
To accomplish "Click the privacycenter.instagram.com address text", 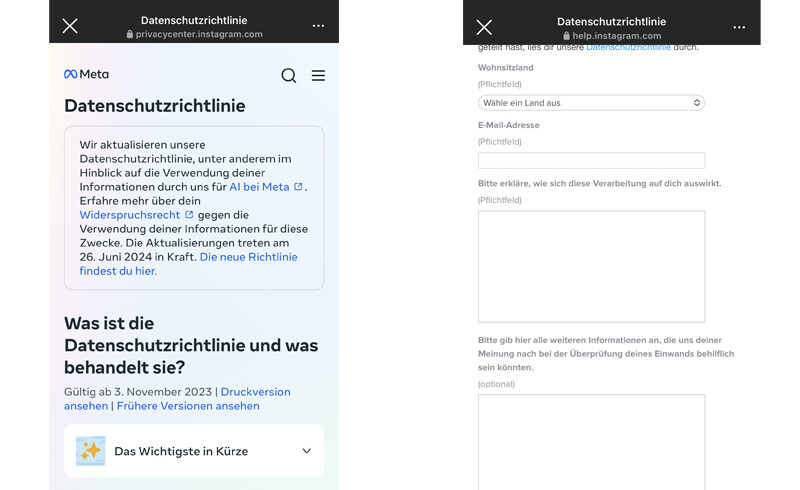I will tap(199, 34).
